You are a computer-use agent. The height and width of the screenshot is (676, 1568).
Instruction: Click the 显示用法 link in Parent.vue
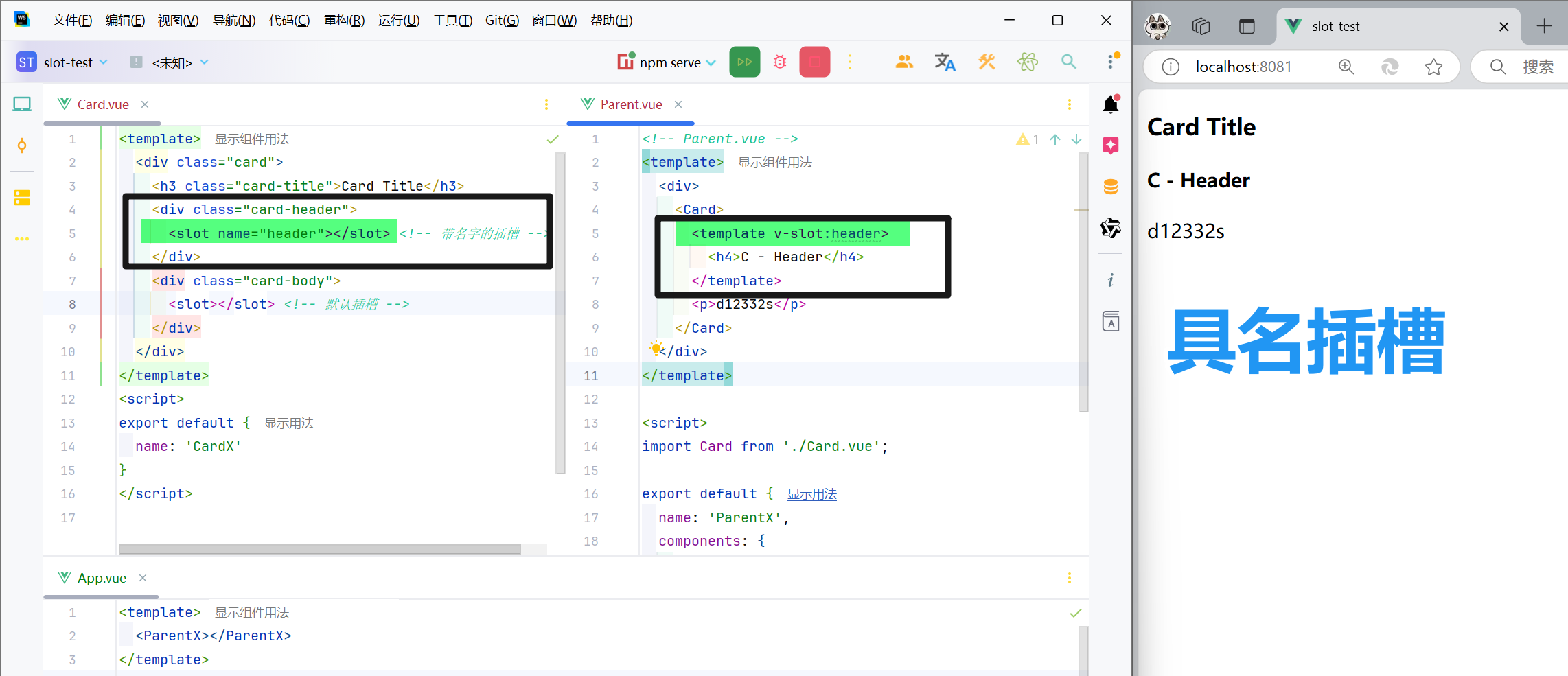[812, 494]
